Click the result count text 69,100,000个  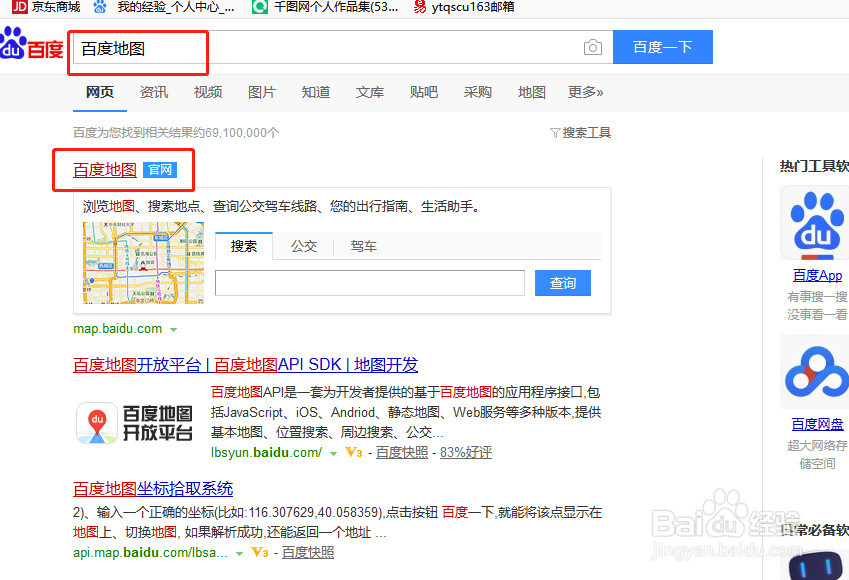pos(243,133)
